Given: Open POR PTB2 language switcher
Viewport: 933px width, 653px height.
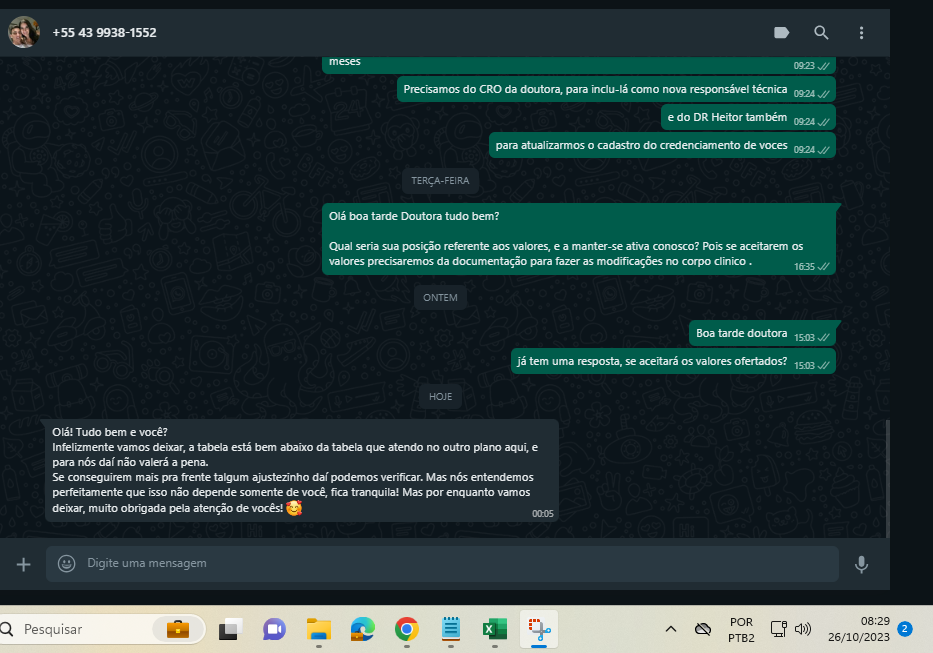Looking at the screenshot, I should [741, 629].
